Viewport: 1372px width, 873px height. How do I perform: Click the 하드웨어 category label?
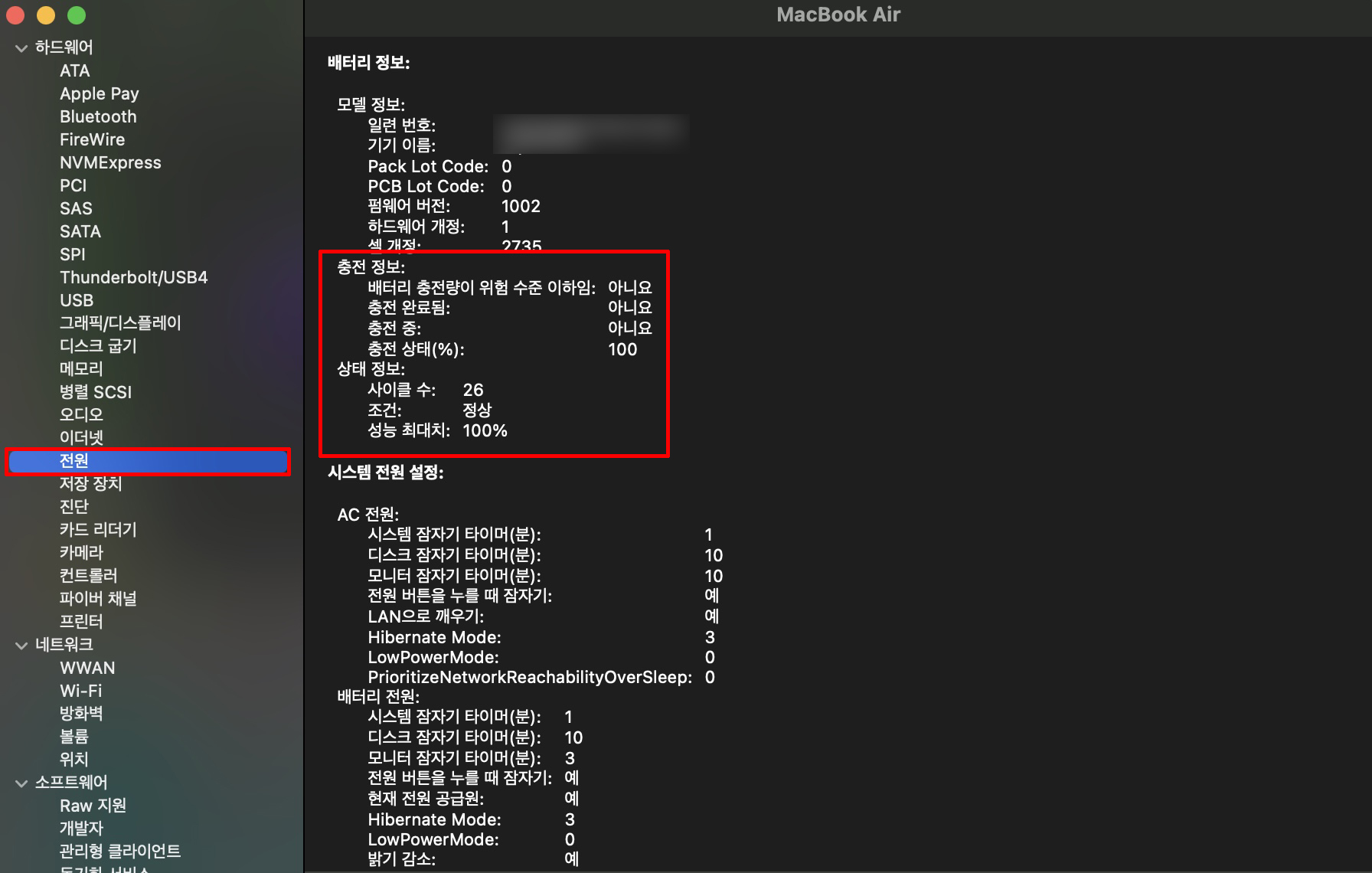point(64,47)
